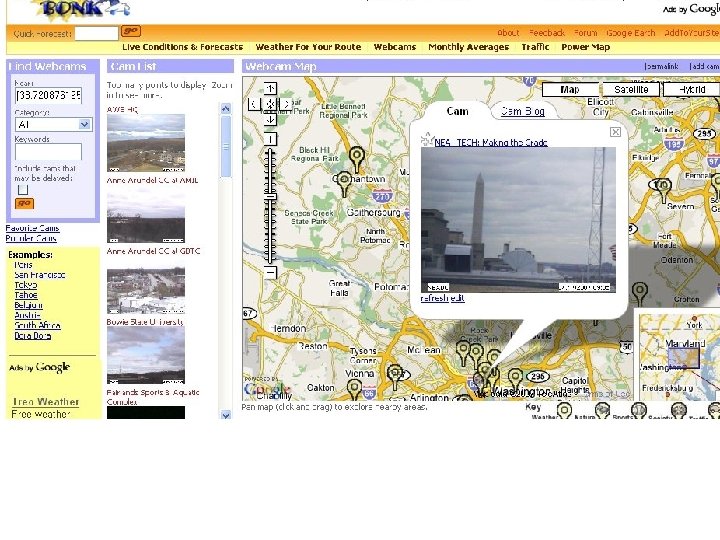
Task: Pan the map up with the arrow button
Action: coord(270,89)
